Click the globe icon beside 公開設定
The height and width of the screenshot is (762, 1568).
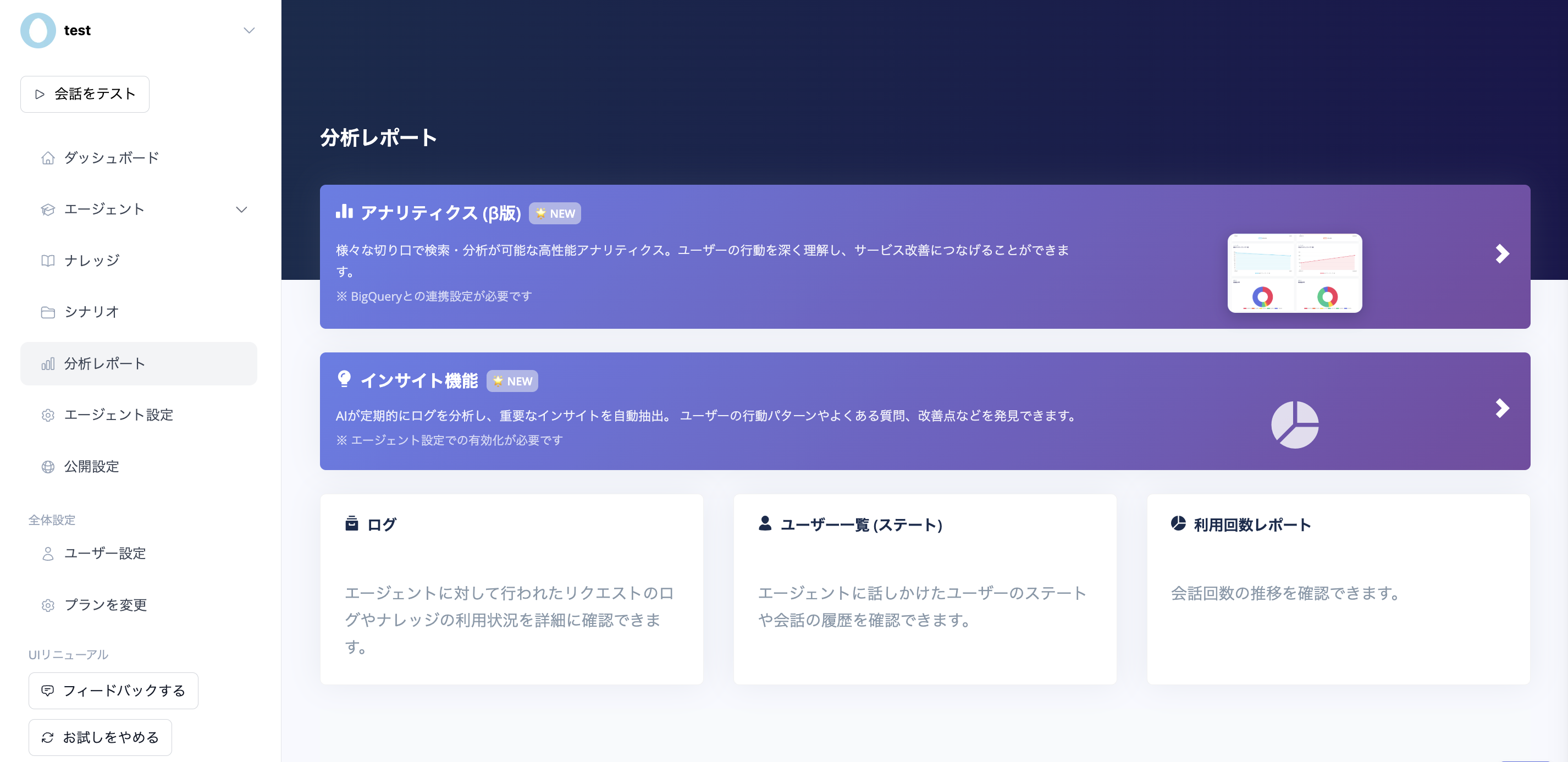tap(47, 467)
